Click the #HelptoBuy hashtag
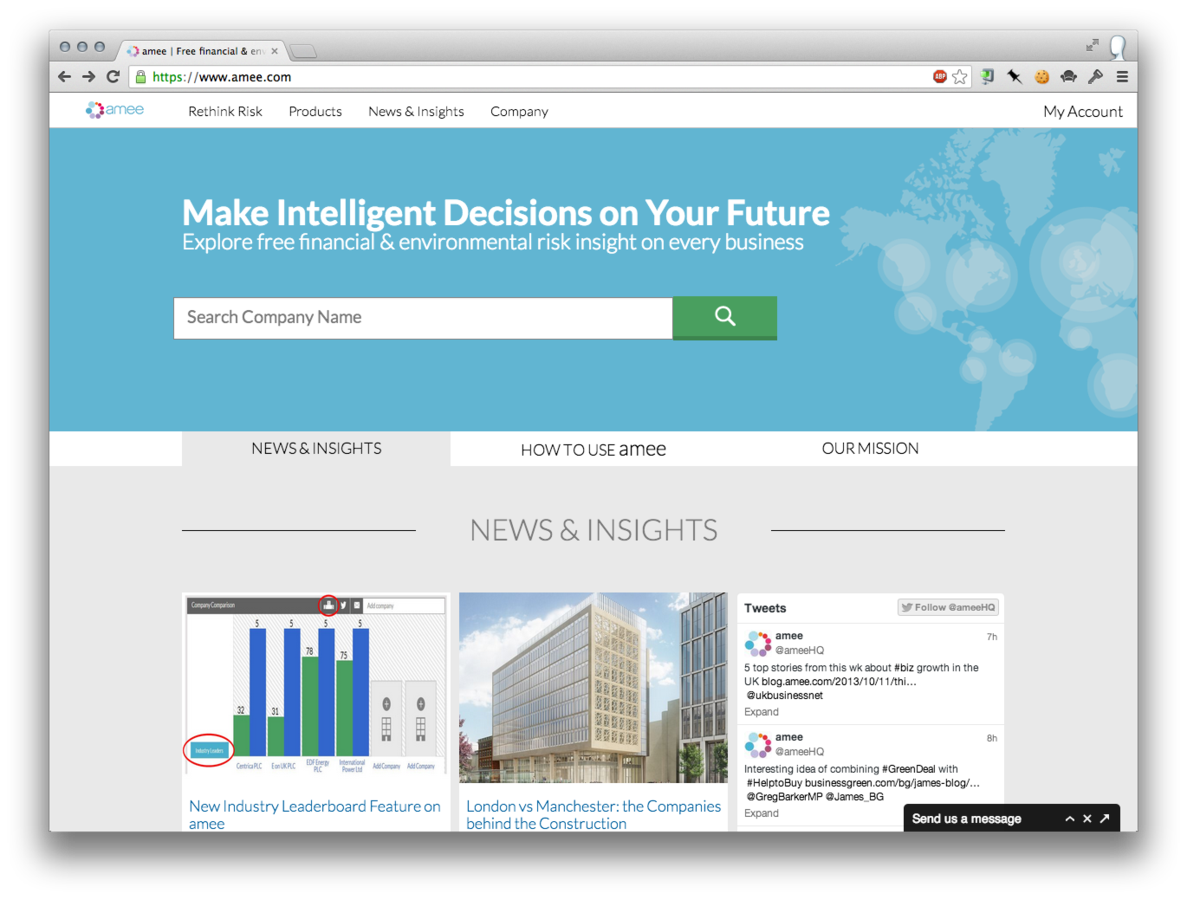 774,783
